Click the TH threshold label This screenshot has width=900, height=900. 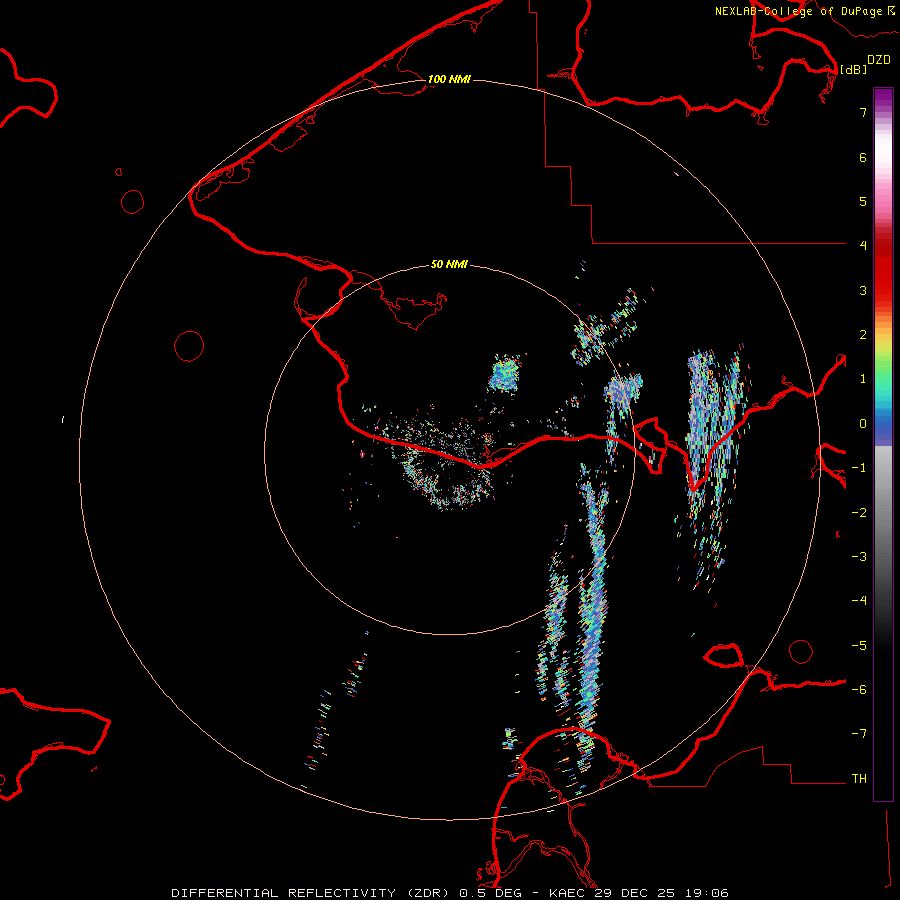[x=859, y=779]
